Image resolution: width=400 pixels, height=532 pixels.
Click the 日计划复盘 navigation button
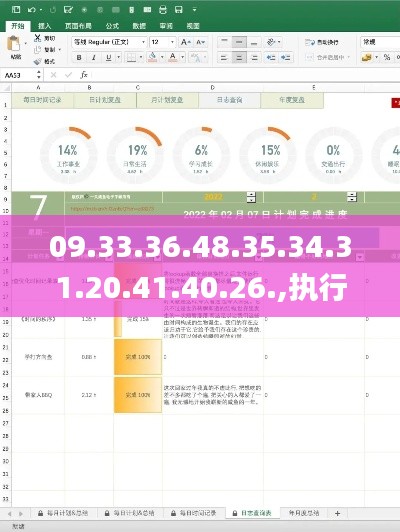point(105,100)
